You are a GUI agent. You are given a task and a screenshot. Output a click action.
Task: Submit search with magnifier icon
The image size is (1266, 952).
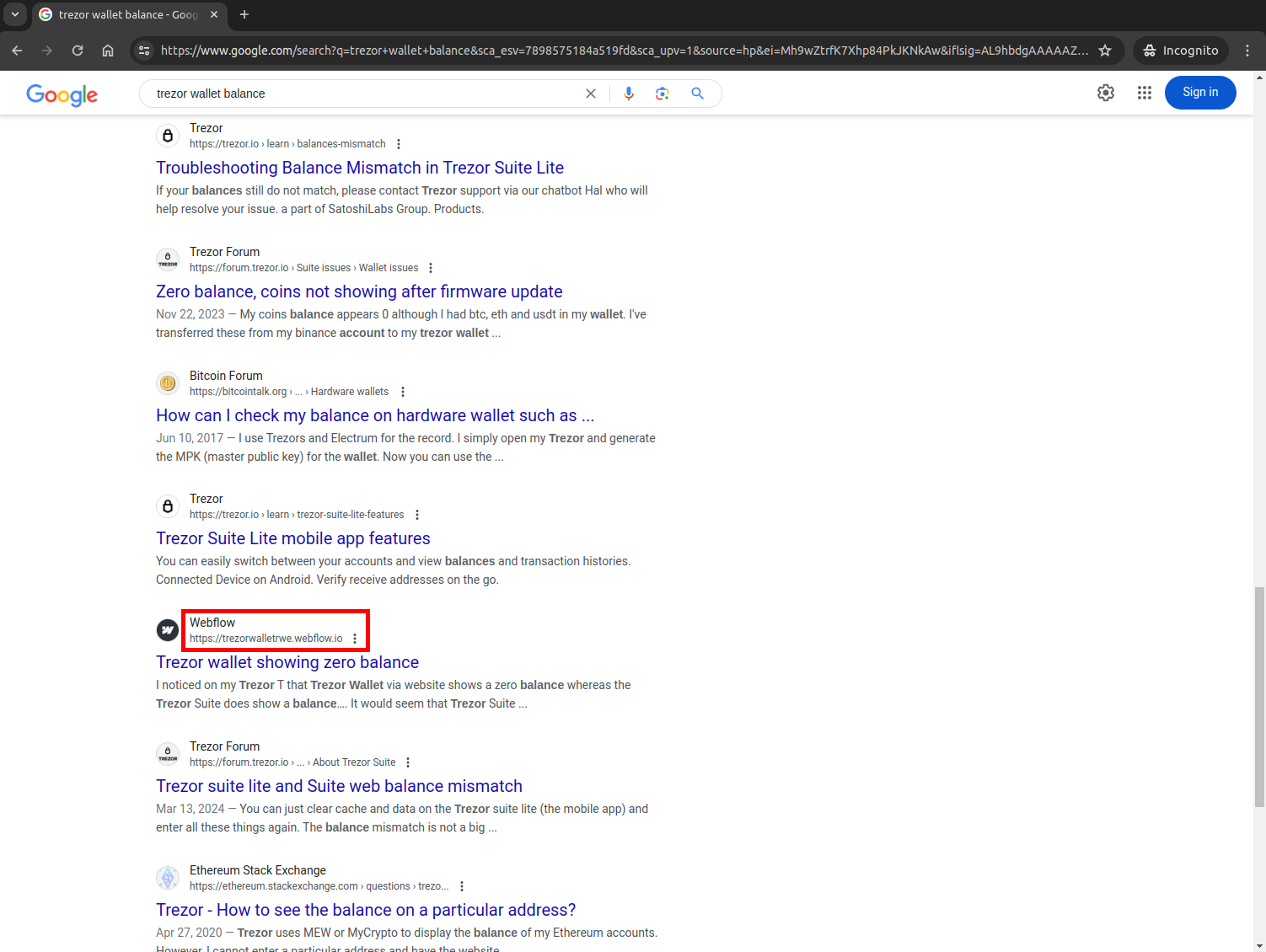click(697, 94)
